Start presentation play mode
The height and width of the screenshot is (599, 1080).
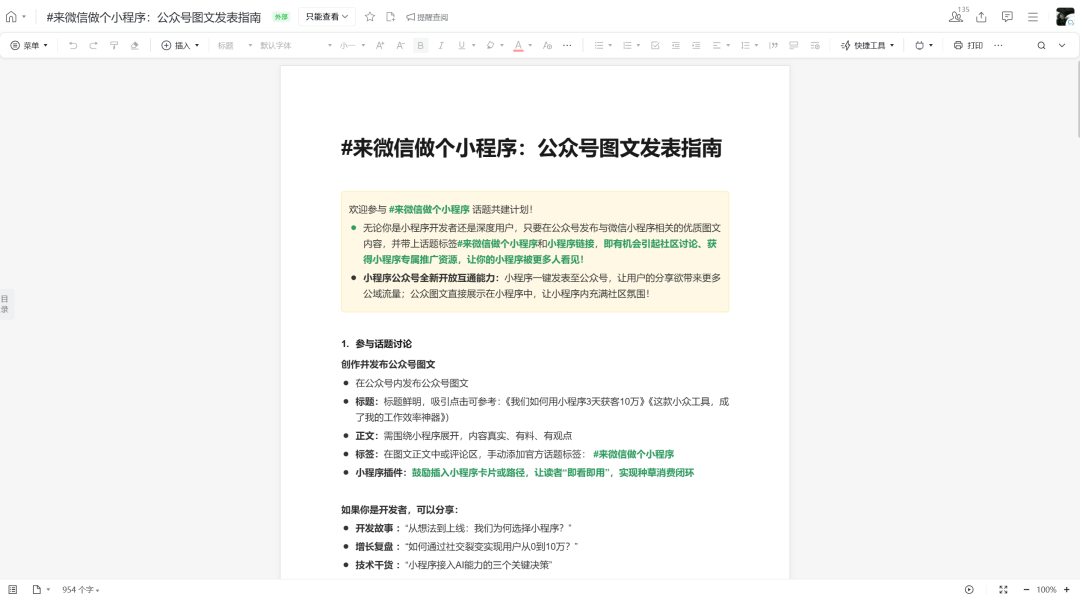click(x=969, y=589)
